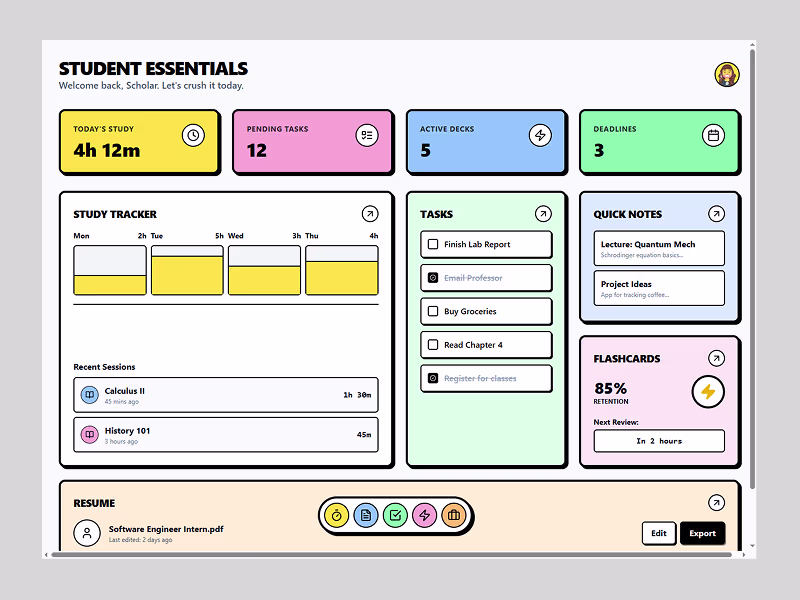Check the Finish Lab Report checkbox

(x=433, y=244)
